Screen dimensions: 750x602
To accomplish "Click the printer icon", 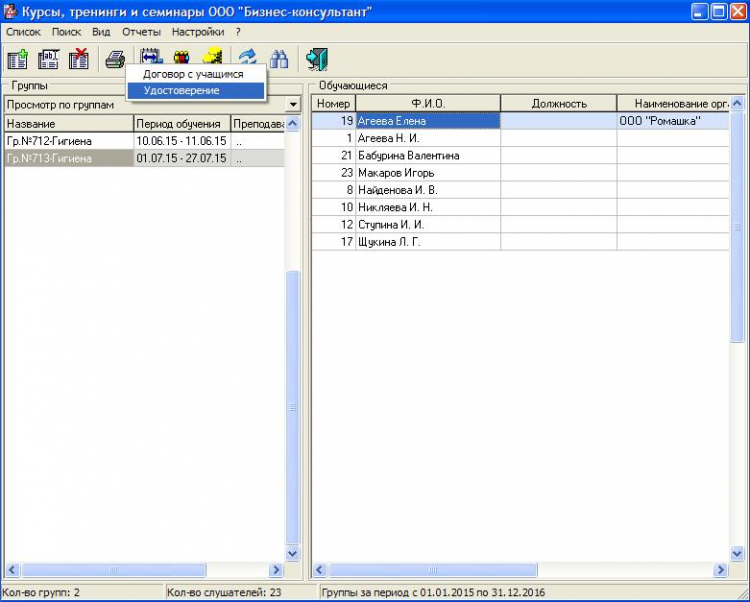I will (115, 59).
